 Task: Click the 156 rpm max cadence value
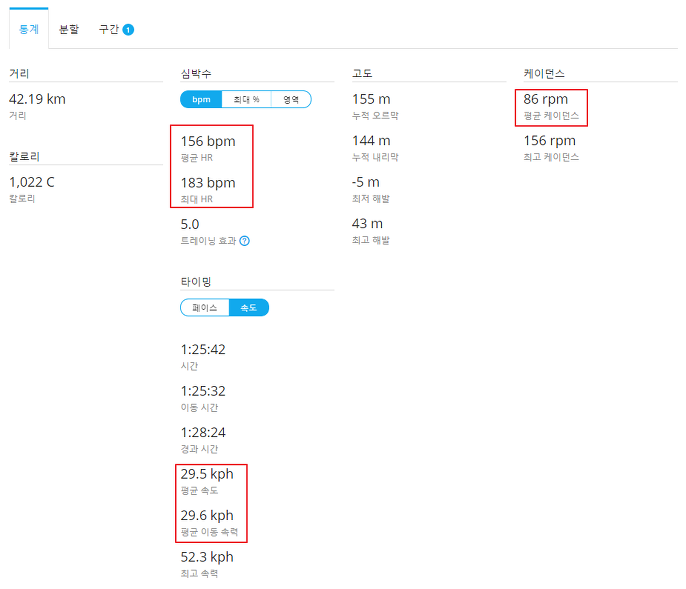[x=550, y=140]
